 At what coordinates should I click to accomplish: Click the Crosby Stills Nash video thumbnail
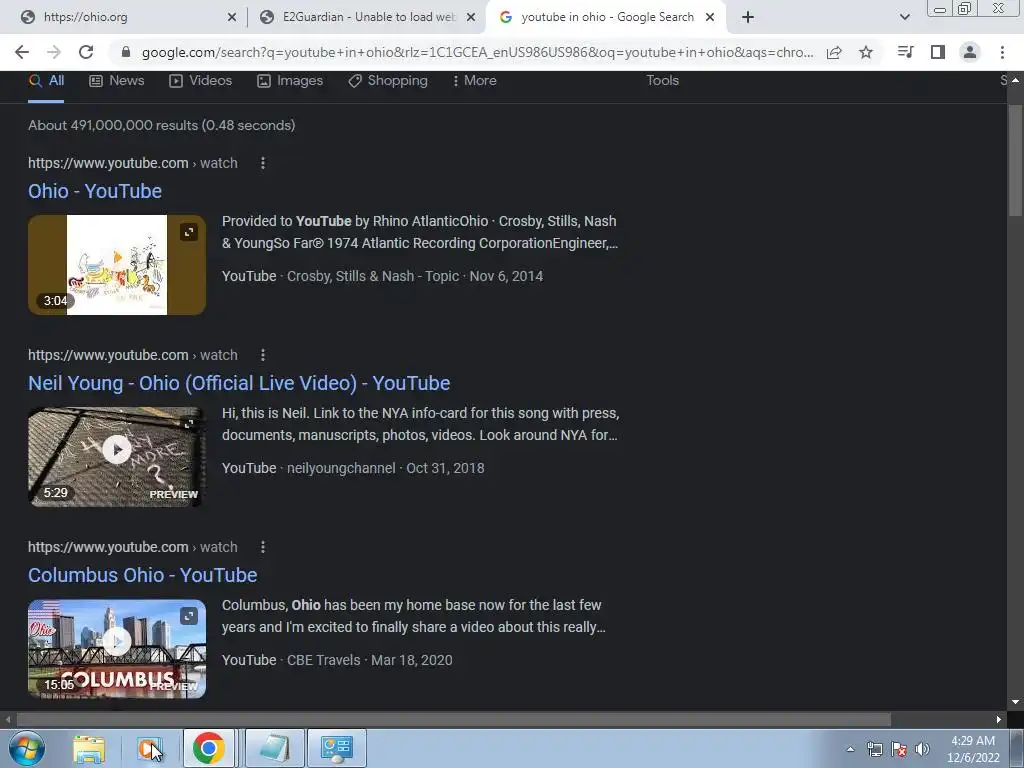(x=117, y=264)
